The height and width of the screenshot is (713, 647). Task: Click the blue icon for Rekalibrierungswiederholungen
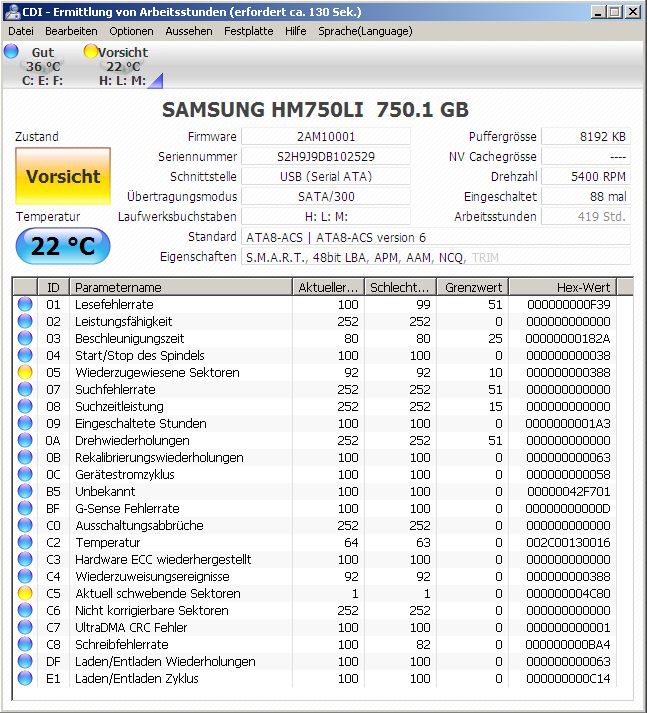[x=25, y=457]
